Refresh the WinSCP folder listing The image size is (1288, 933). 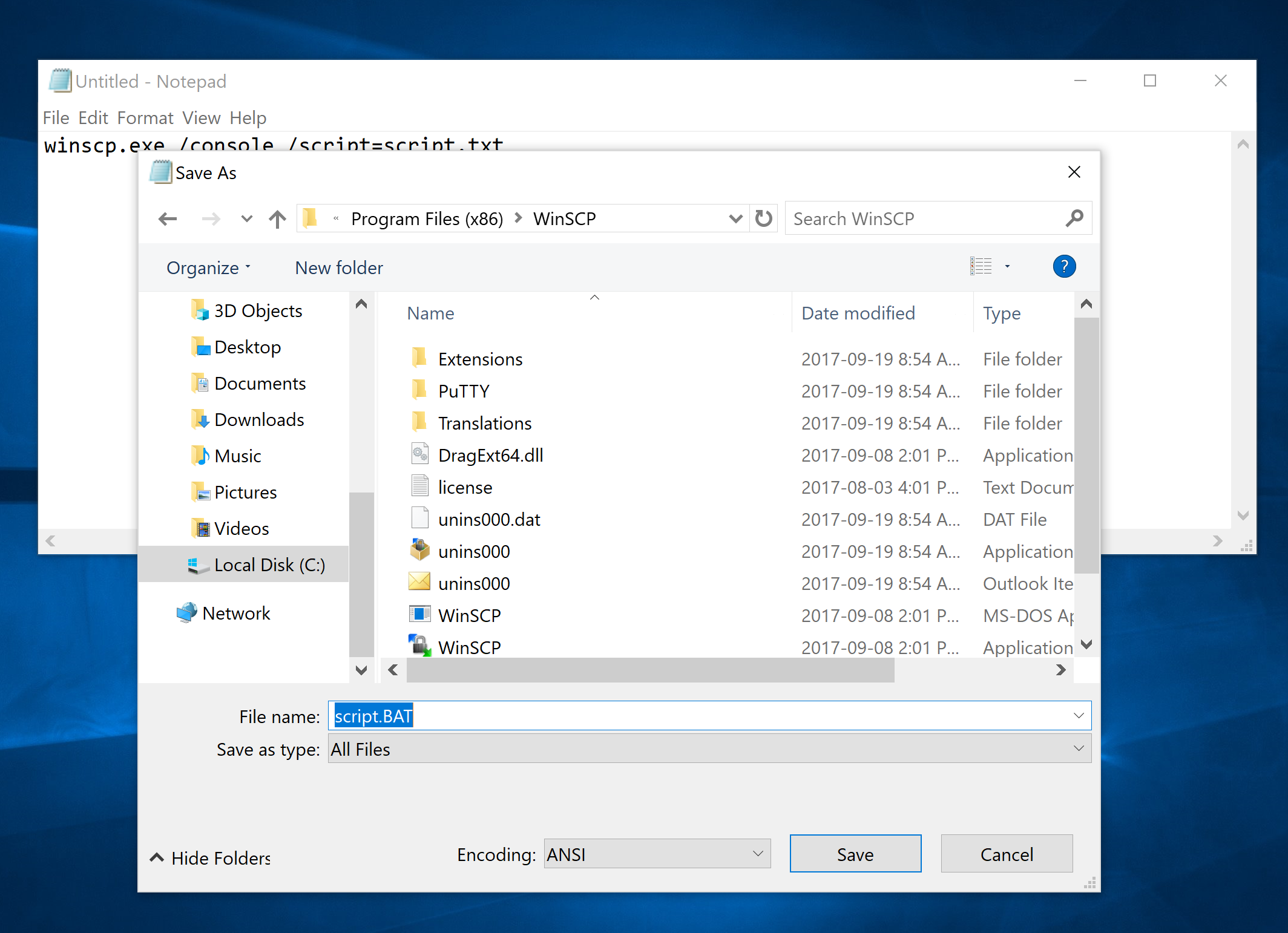[x=764, y=218]
